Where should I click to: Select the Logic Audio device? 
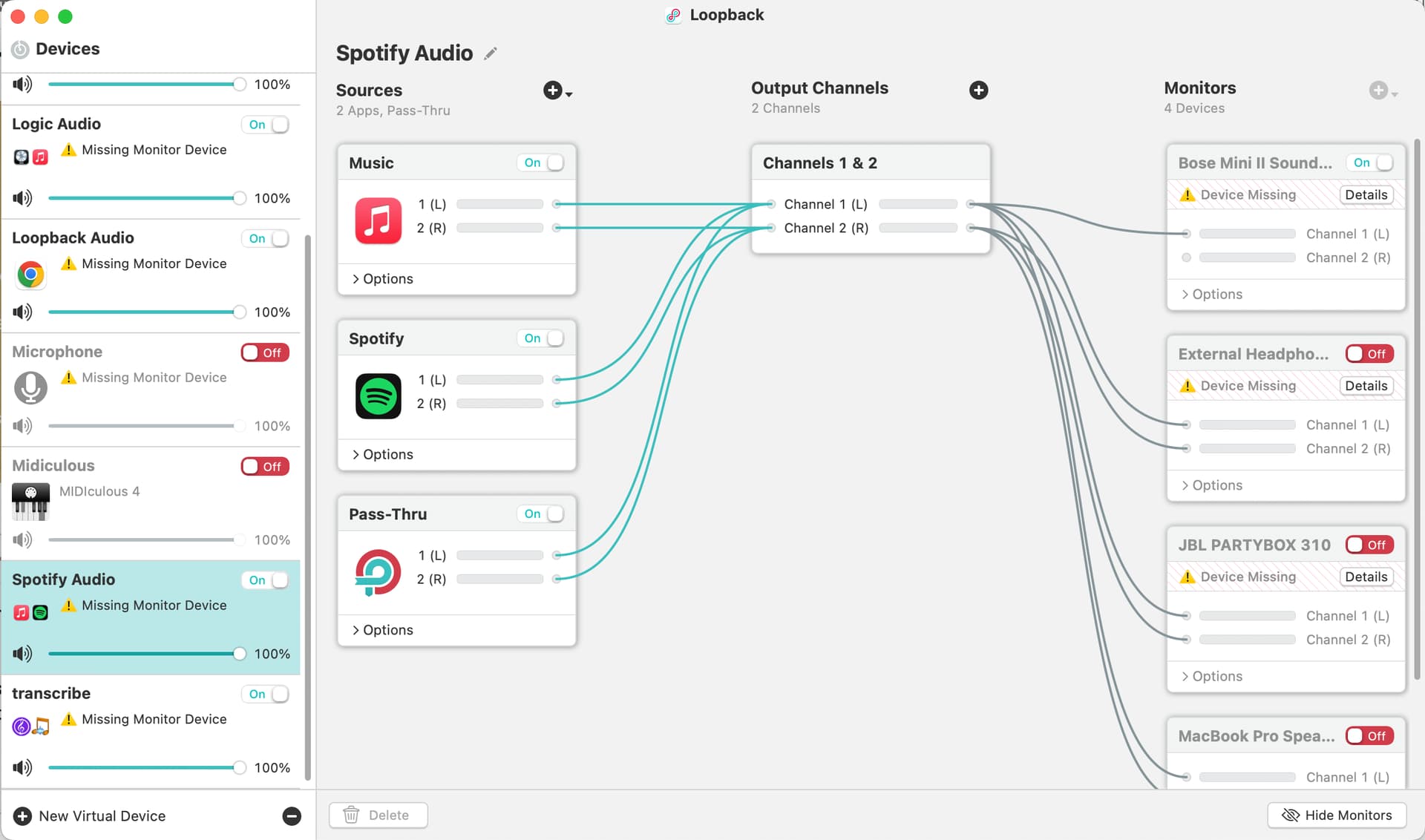(56, 124)
